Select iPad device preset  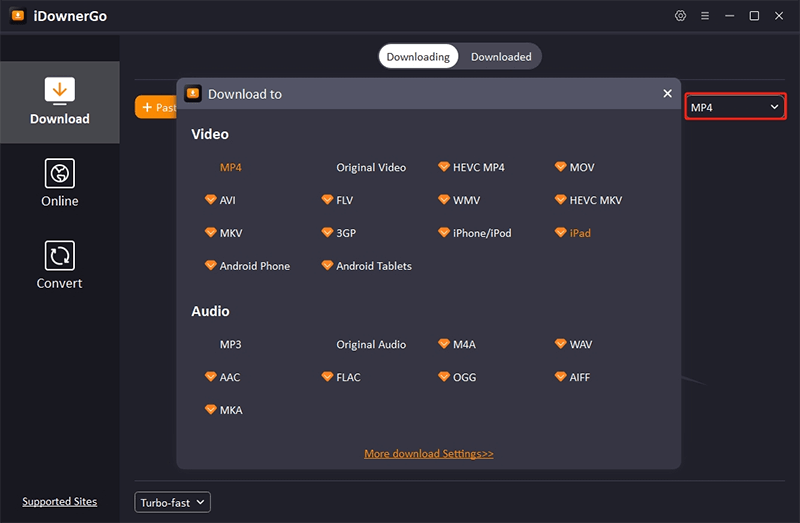580,233
